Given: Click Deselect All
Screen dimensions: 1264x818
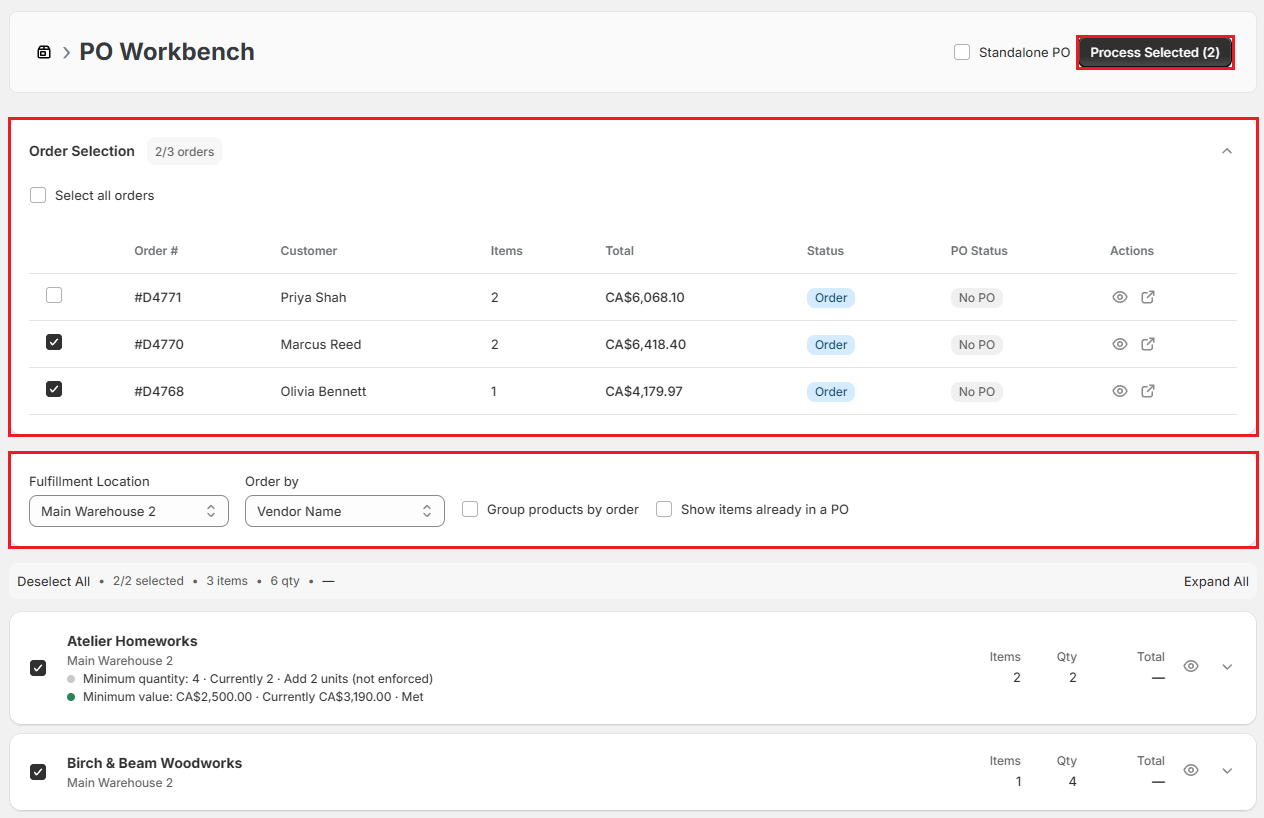Looking at the screenshot, I should coord(54,581).
